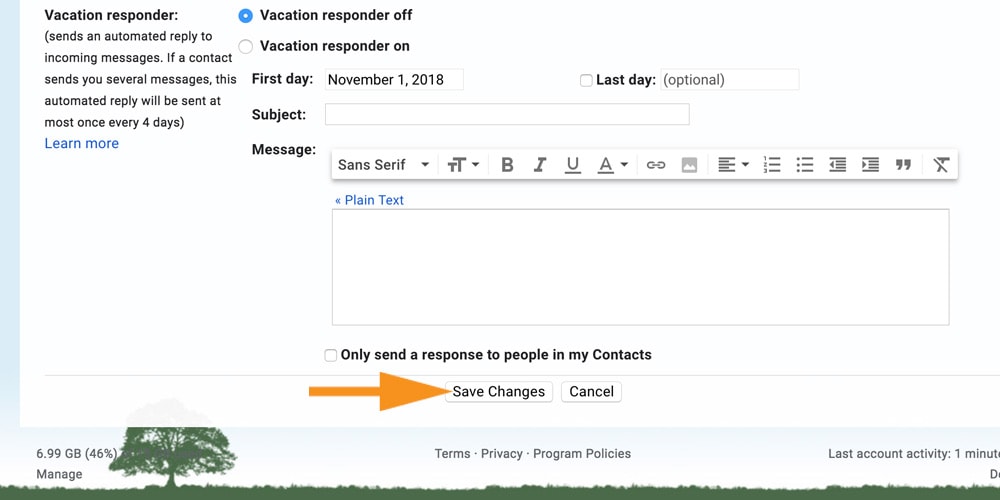Open the text size dropdown

click(462, 165)
